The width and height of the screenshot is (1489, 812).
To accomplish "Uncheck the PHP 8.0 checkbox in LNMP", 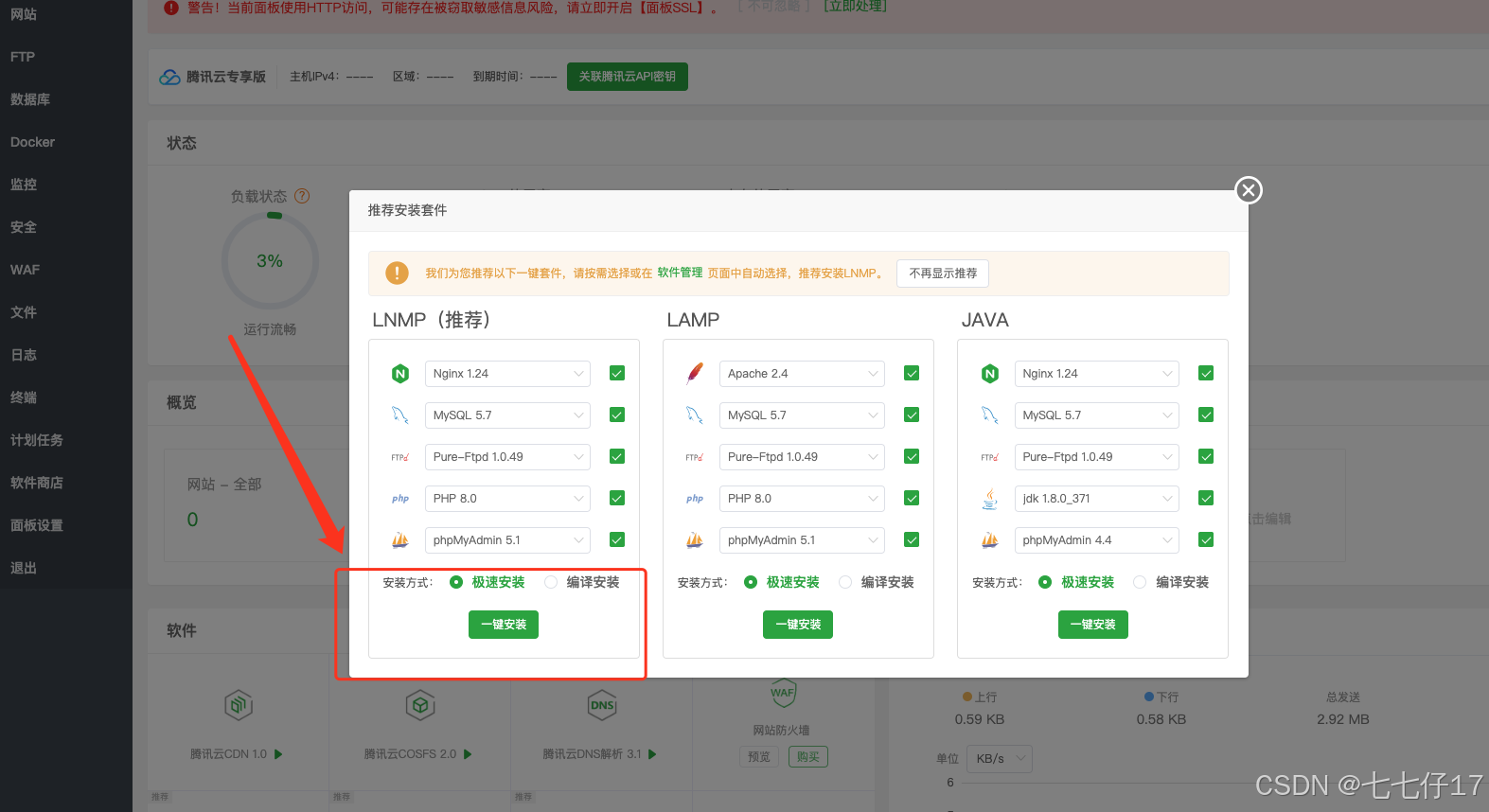I will [x=617, y=499].
